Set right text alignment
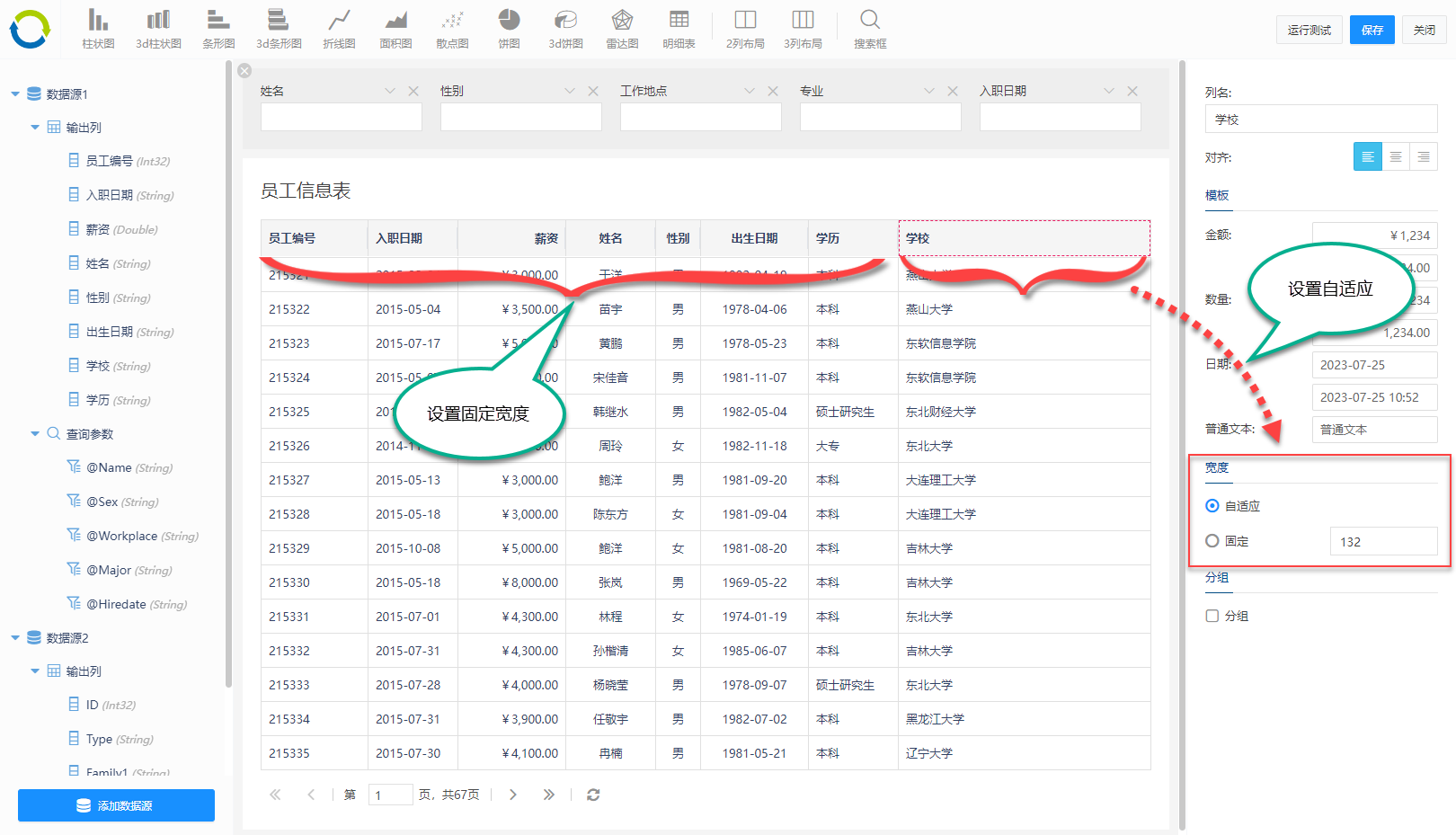The width and height of the screenshot is (1456, 835). [1424, 157]
